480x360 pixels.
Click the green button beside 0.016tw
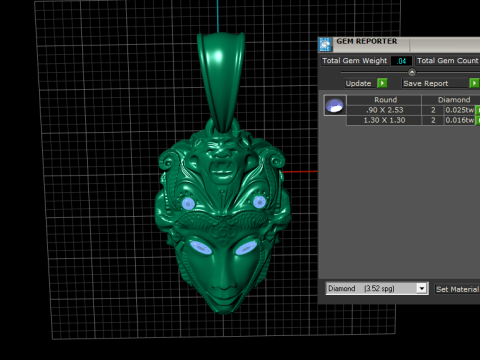[x=478, y=120]
